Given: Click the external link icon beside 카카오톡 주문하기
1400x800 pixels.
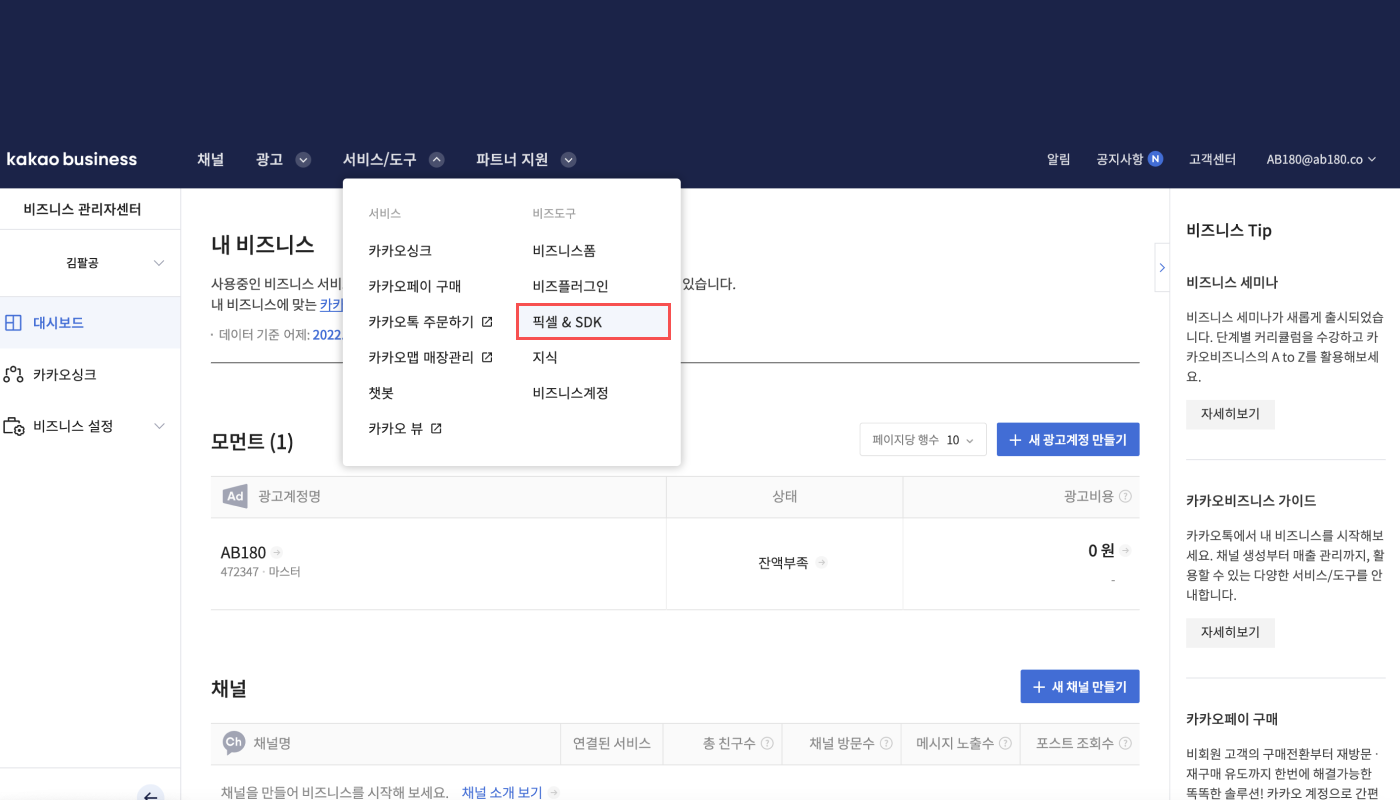Looking at the screenshot, I should (487, 322).
